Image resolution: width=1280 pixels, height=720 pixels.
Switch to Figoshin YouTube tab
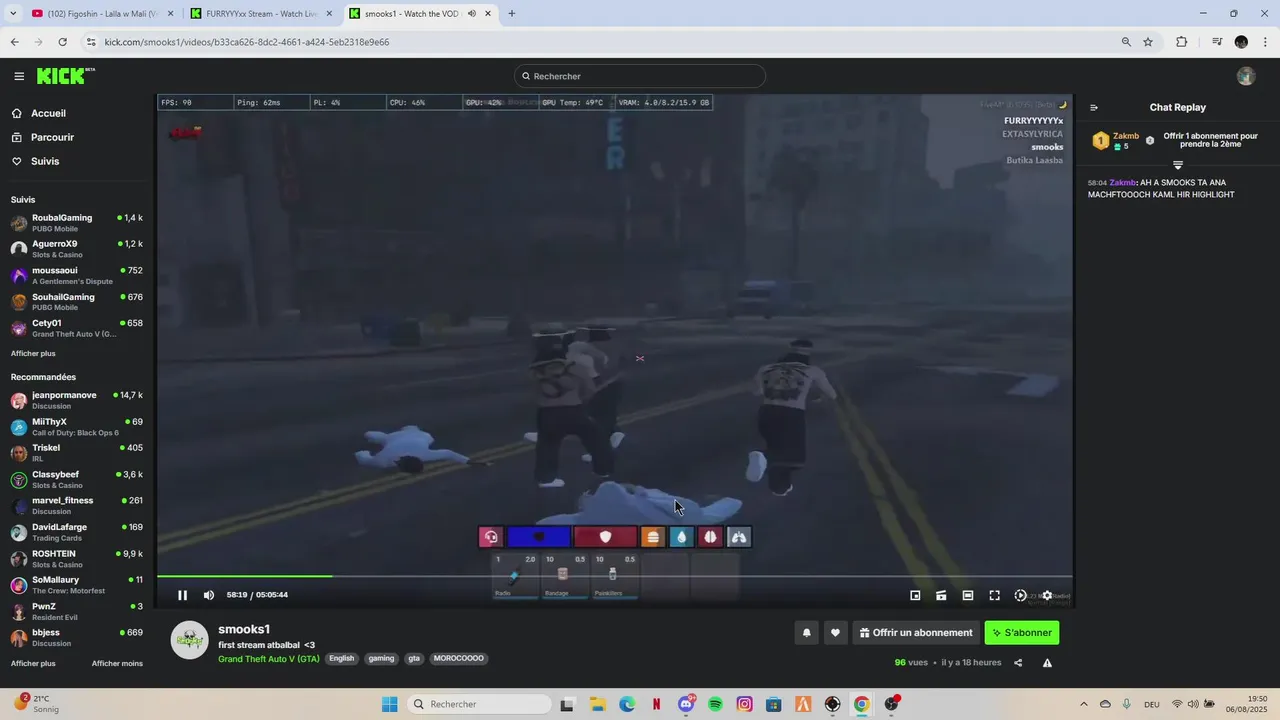point(101,14)
